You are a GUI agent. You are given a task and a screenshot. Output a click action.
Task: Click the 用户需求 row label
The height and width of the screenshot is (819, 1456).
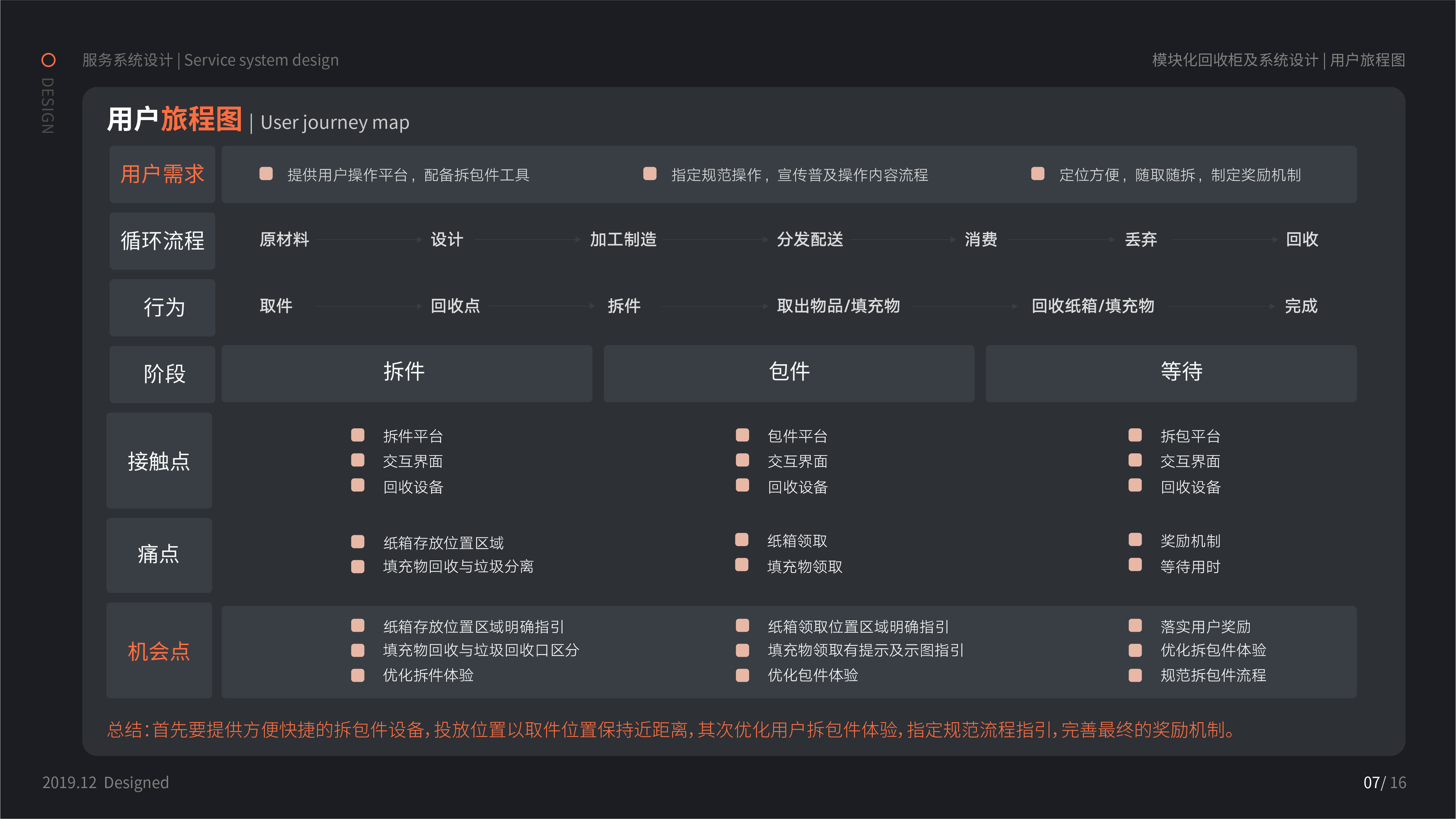(162, 174)
